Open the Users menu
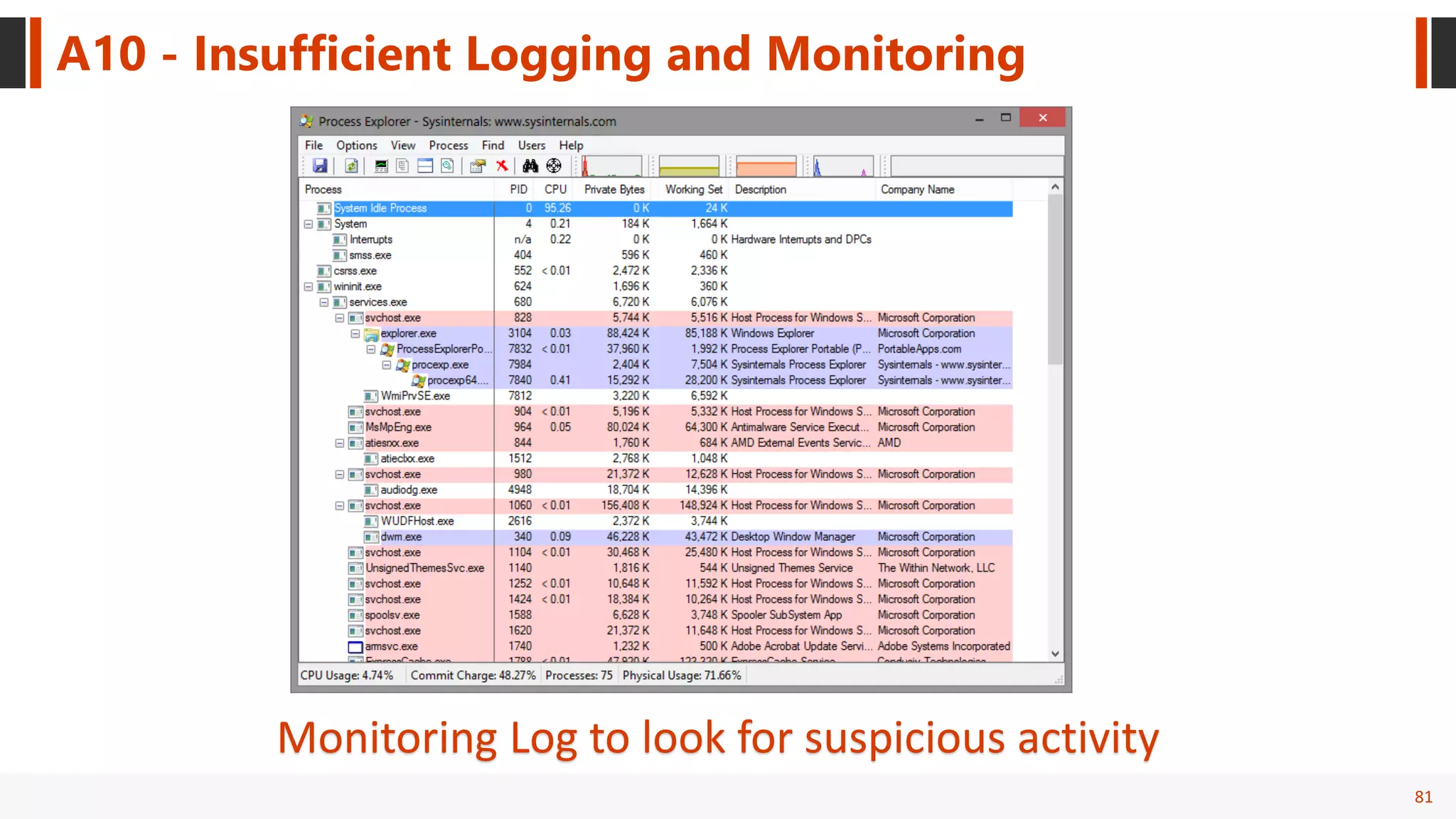This screenshot has width=1456, height=819. click(532, 145)
